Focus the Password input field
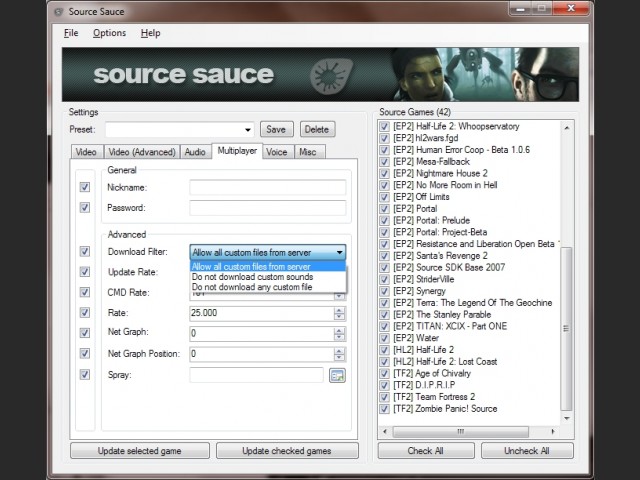Viewport: 640px width, 480px height. pos(268,208)
